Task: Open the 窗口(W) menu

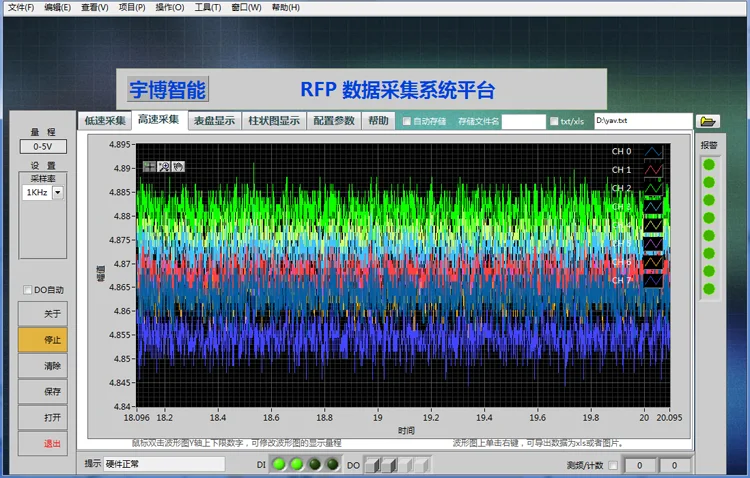Action: point(246,8)
